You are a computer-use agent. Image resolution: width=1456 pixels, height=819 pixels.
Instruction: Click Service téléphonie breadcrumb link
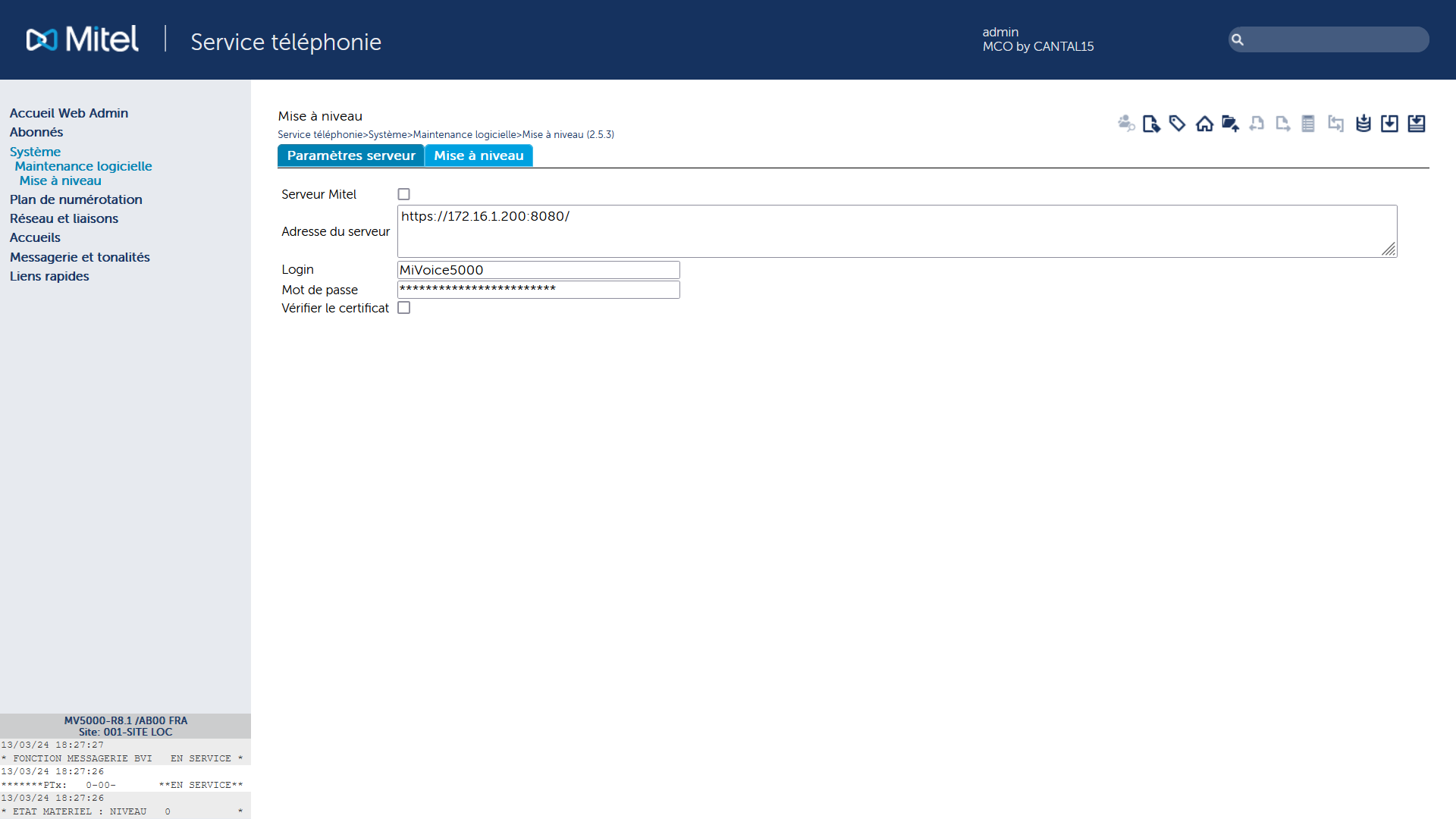320,134
